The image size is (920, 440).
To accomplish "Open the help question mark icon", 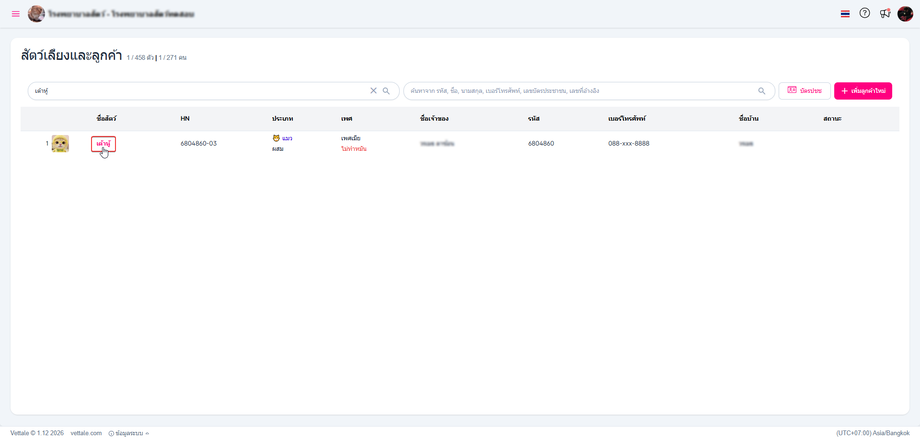I will tap(865, 14).
